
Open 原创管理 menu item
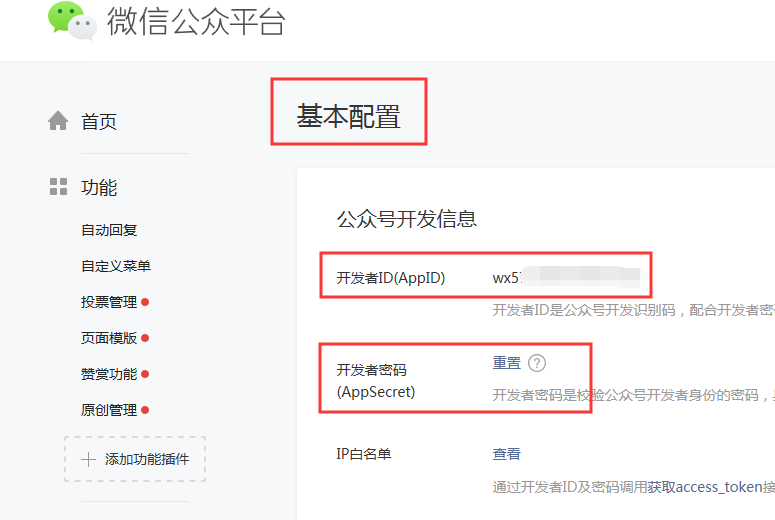[x=109, y=410]
